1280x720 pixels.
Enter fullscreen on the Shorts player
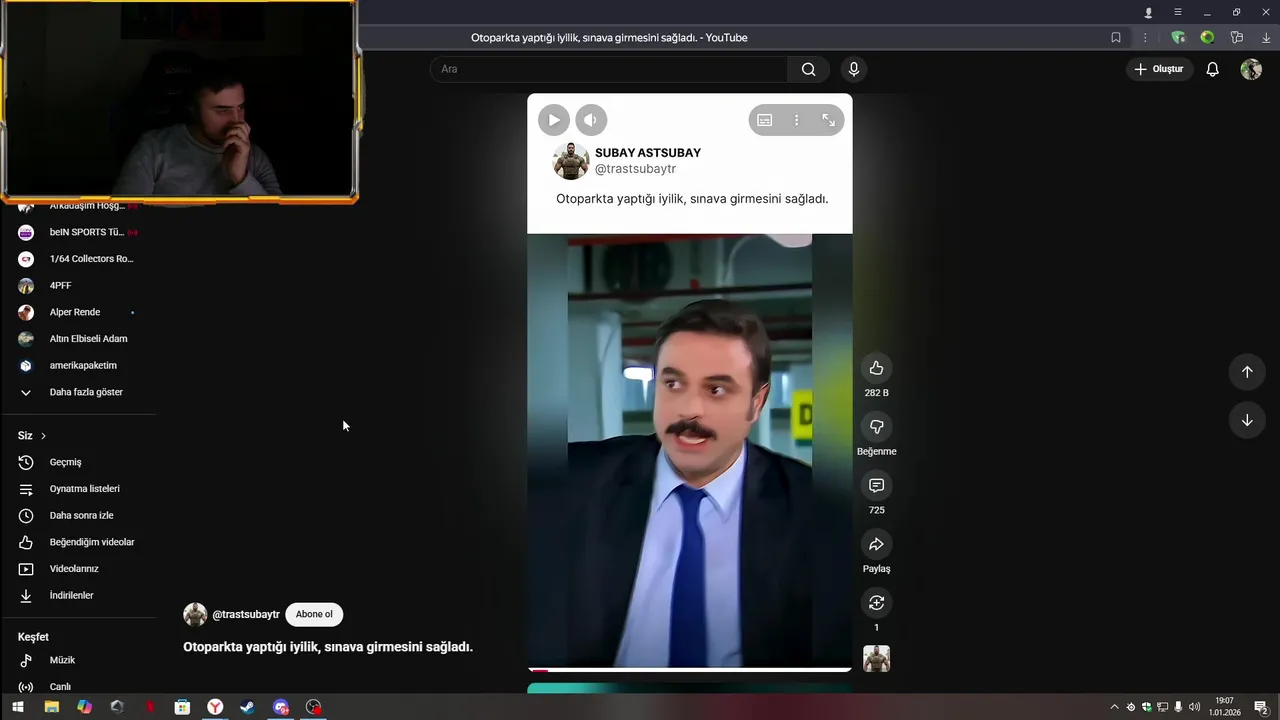tap(828, 120)
